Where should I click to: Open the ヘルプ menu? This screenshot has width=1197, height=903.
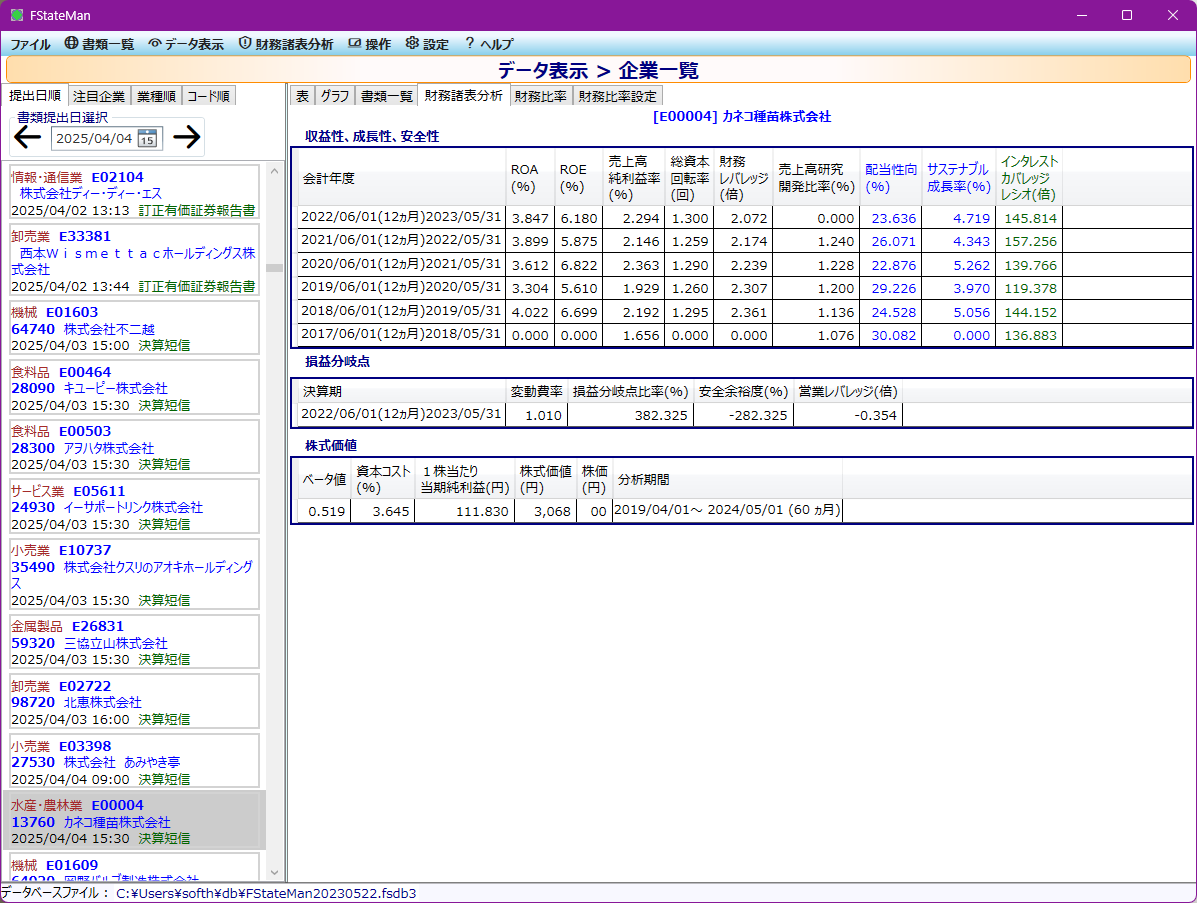[489, 44]
